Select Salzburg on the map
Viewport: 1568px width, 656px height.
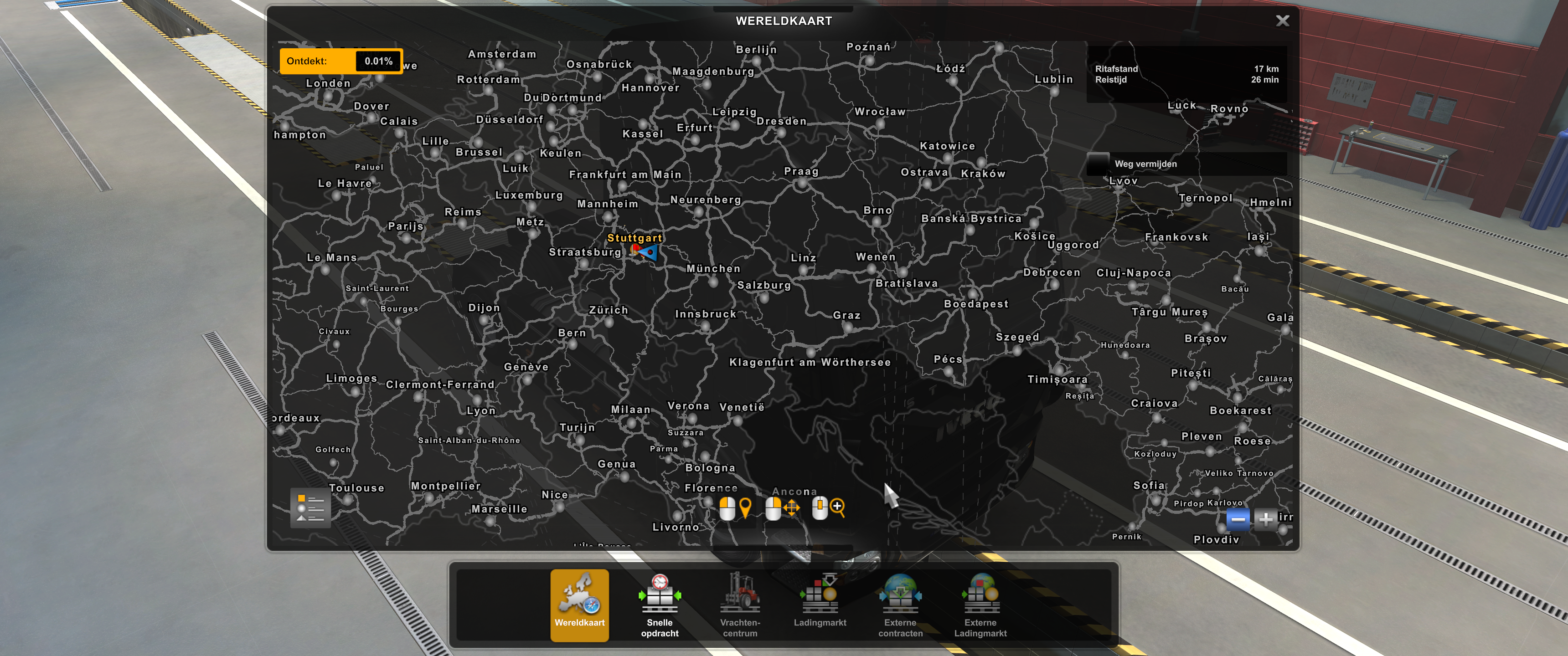(x=764, y=285)
